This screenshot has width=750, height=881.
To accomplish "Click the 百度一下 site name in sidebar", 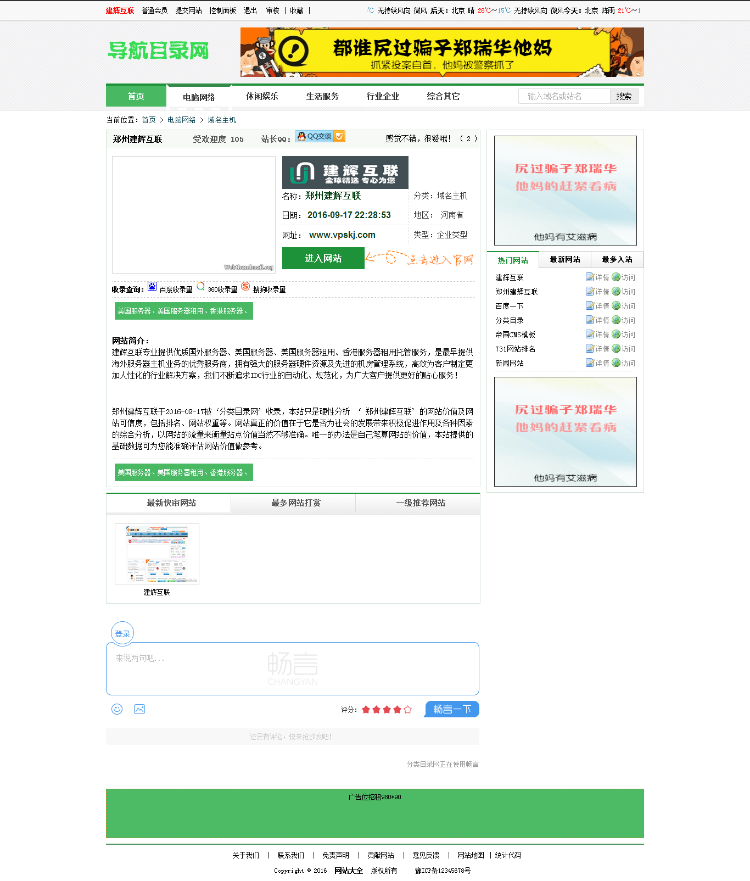I will click(510, 306).
